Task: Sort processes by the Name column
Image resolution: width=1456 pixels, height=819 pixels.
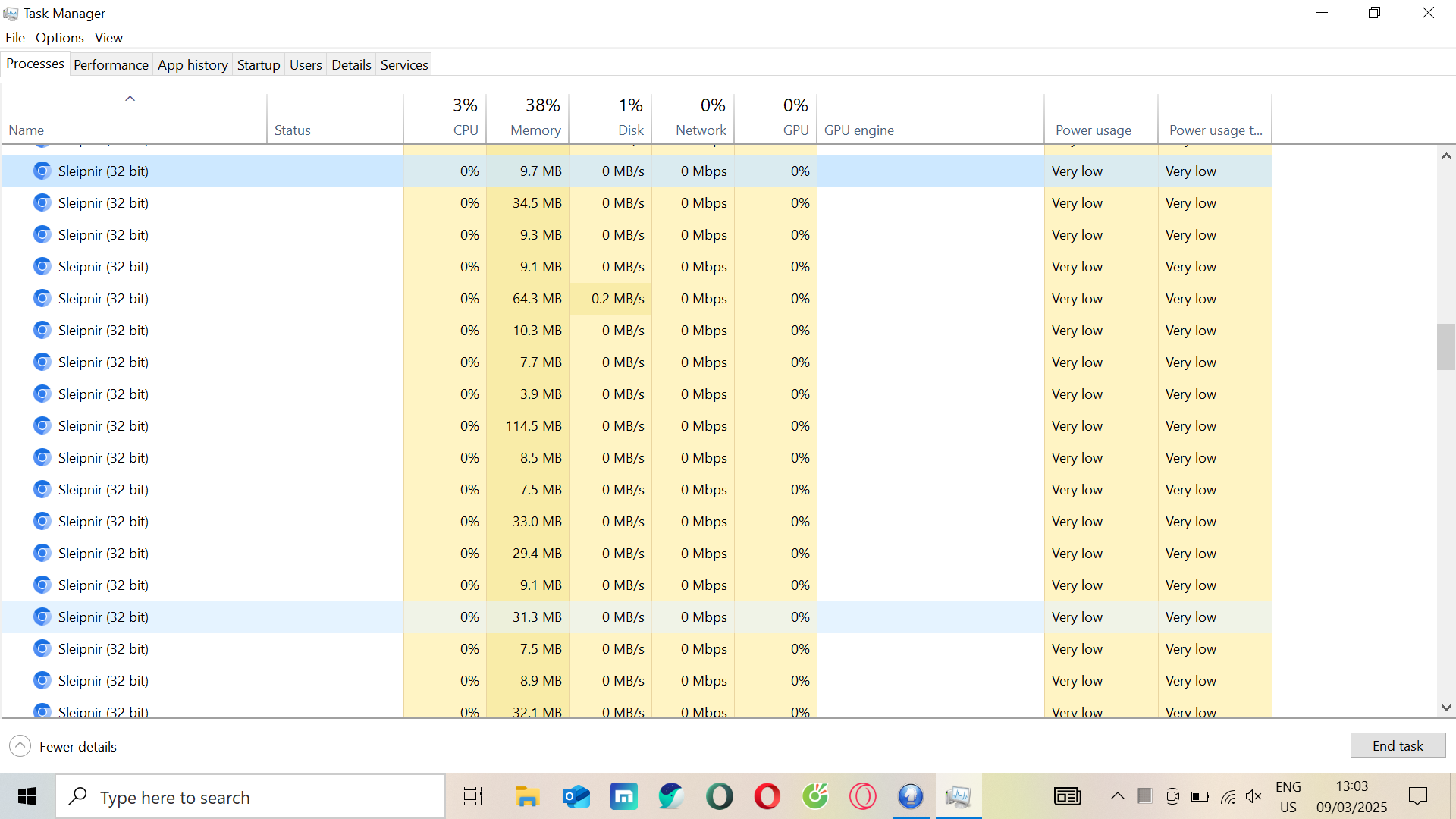Action: pyautogui.click(x=27, y=130)
